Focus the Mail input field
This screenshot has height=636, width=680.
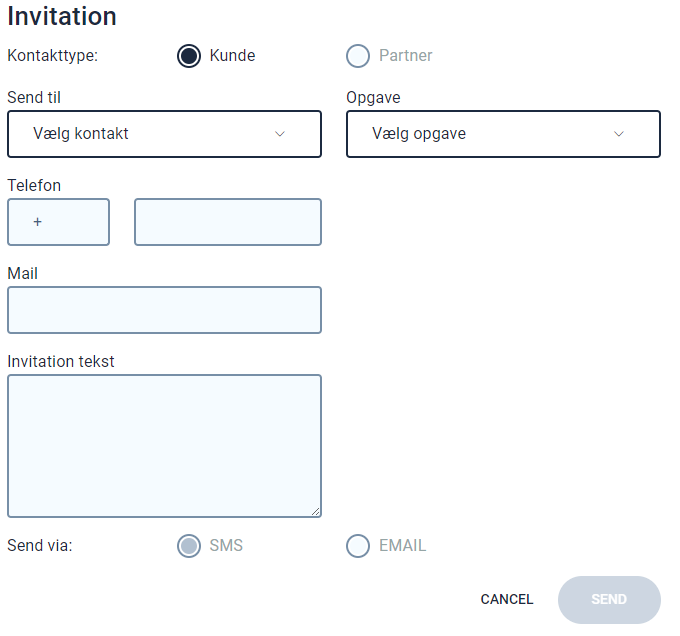tap(164, 310)
